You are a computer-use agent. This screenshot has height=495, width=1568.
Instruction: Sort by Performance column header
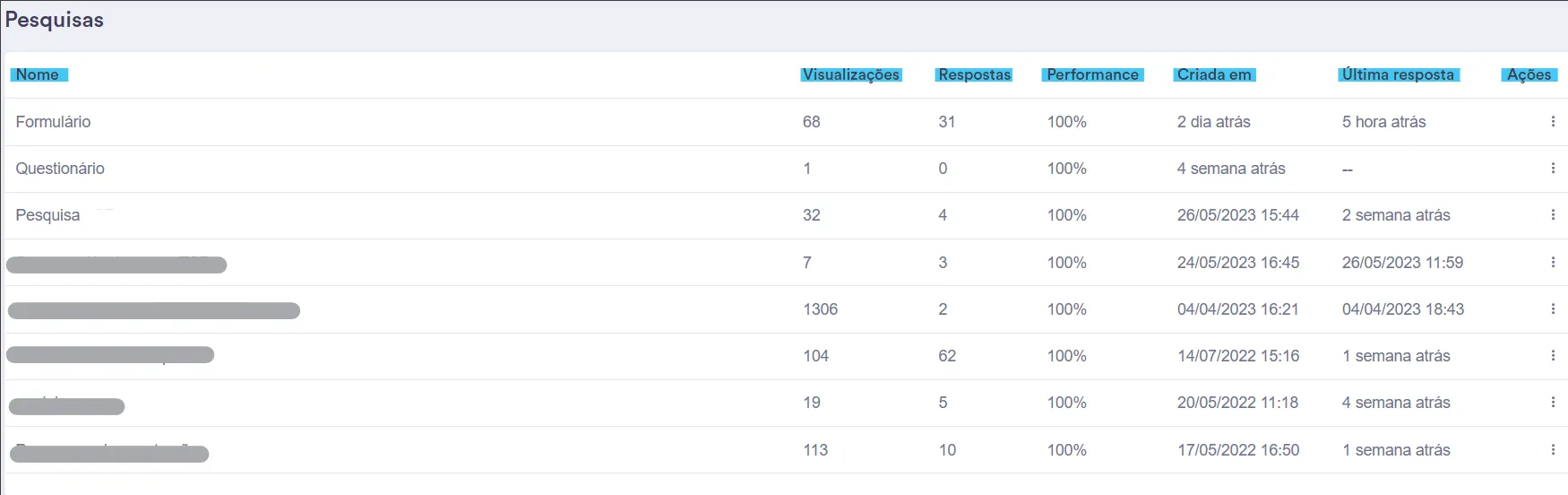(x=1092, y=74)
